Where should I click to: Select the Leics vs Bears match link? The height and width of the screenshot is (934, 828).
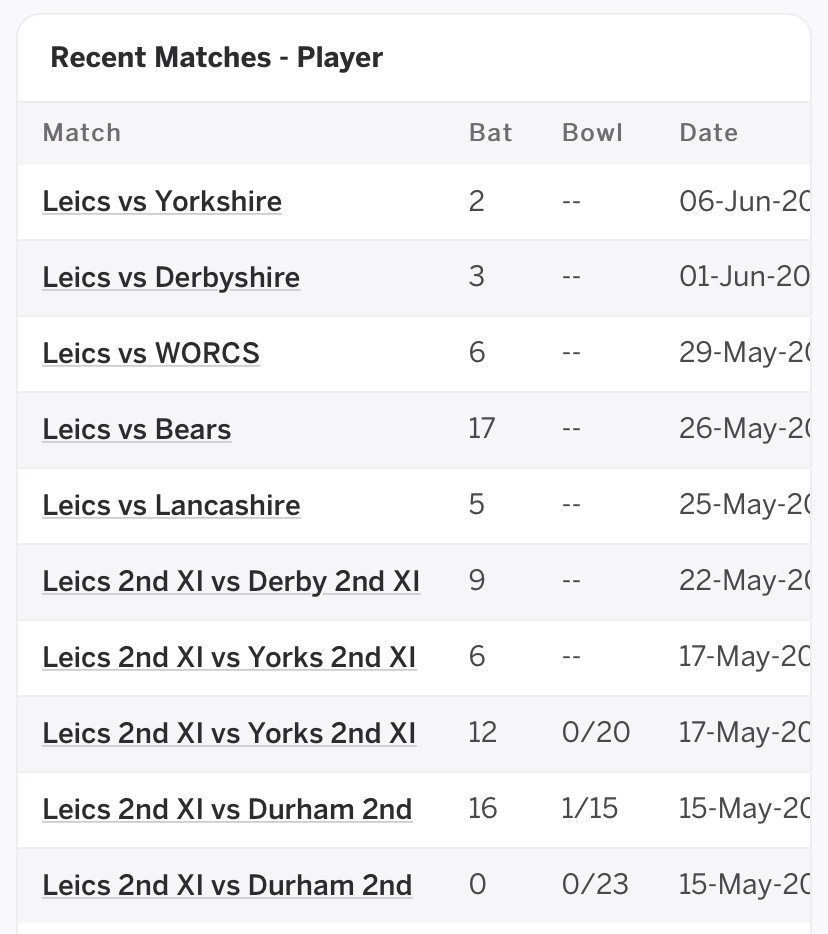[x=136, y=429]
